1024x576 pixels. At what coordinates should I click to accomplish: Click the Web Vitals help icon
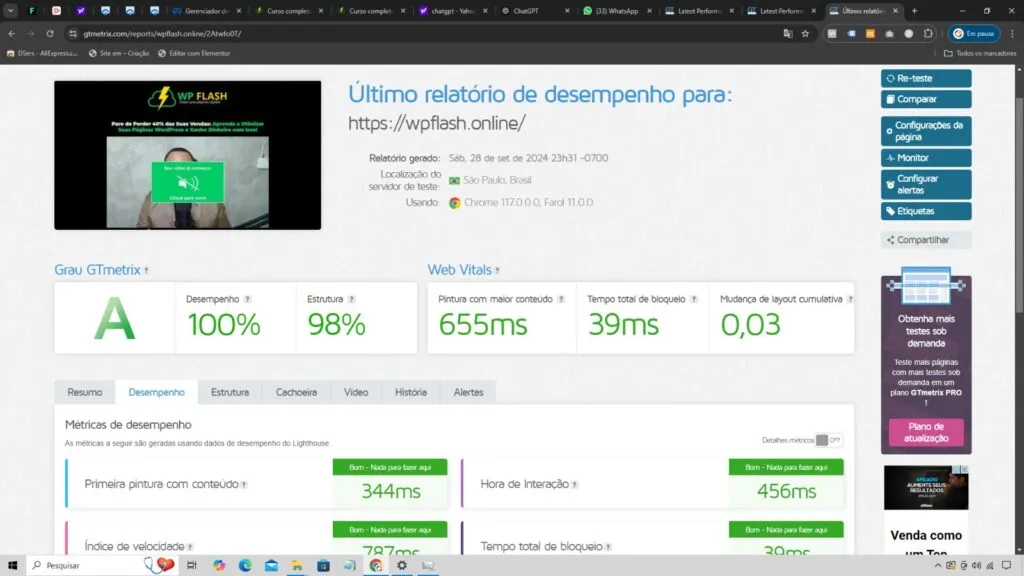(498, 270)
